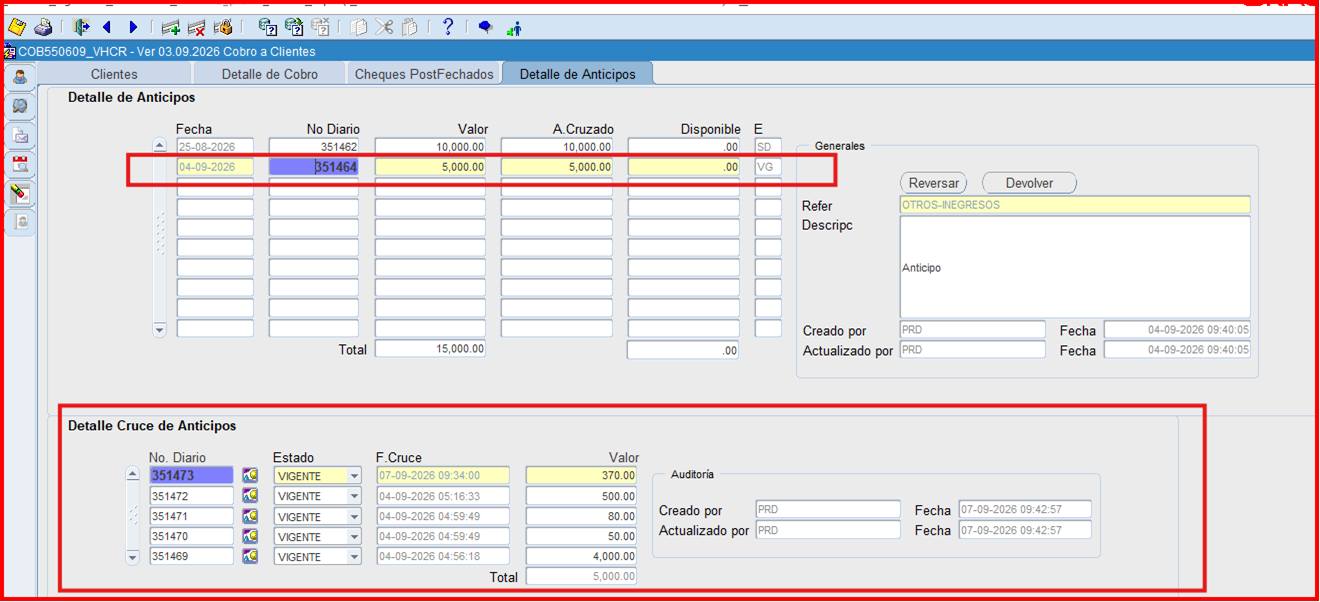Click the Devolver button
1320x602 pixels.
(x=1029, y=183)
